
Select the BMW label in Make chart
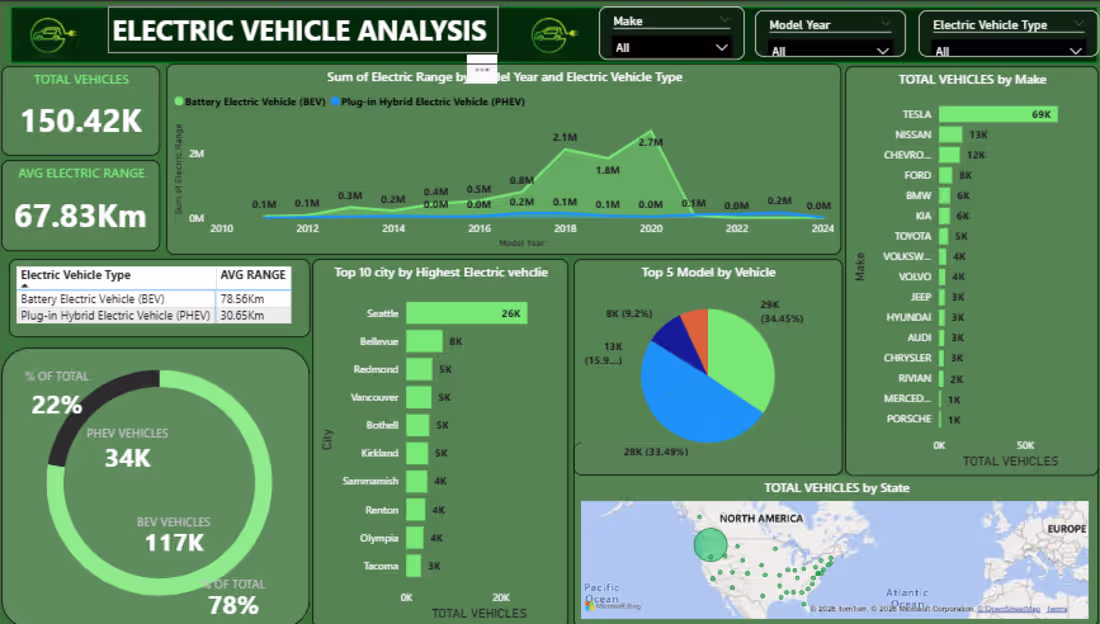[918, 195]
